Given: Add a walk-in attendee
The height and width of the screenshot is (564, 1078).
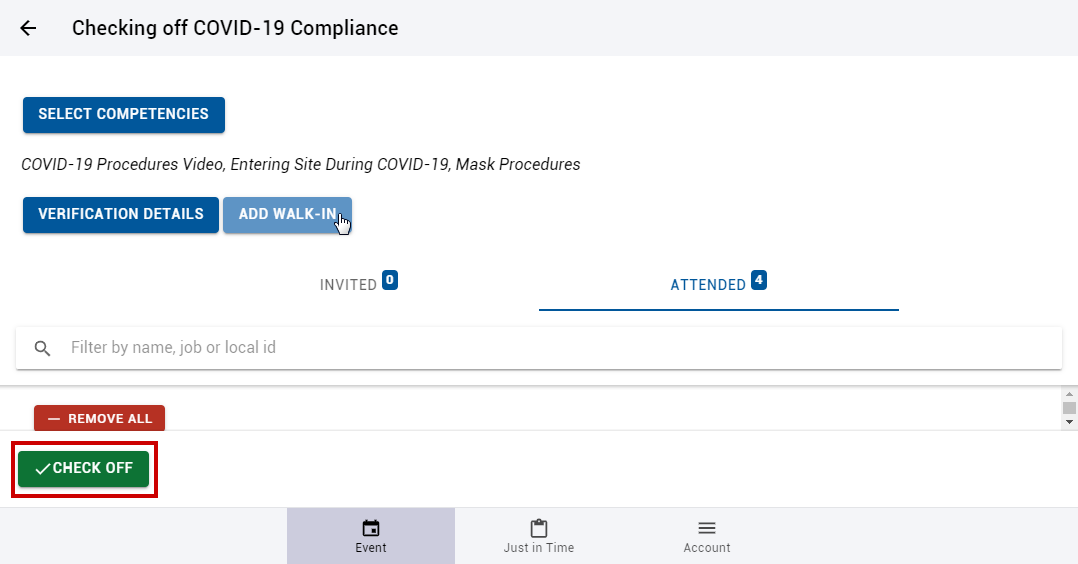Looking at the screenshot, I should 287,215.
